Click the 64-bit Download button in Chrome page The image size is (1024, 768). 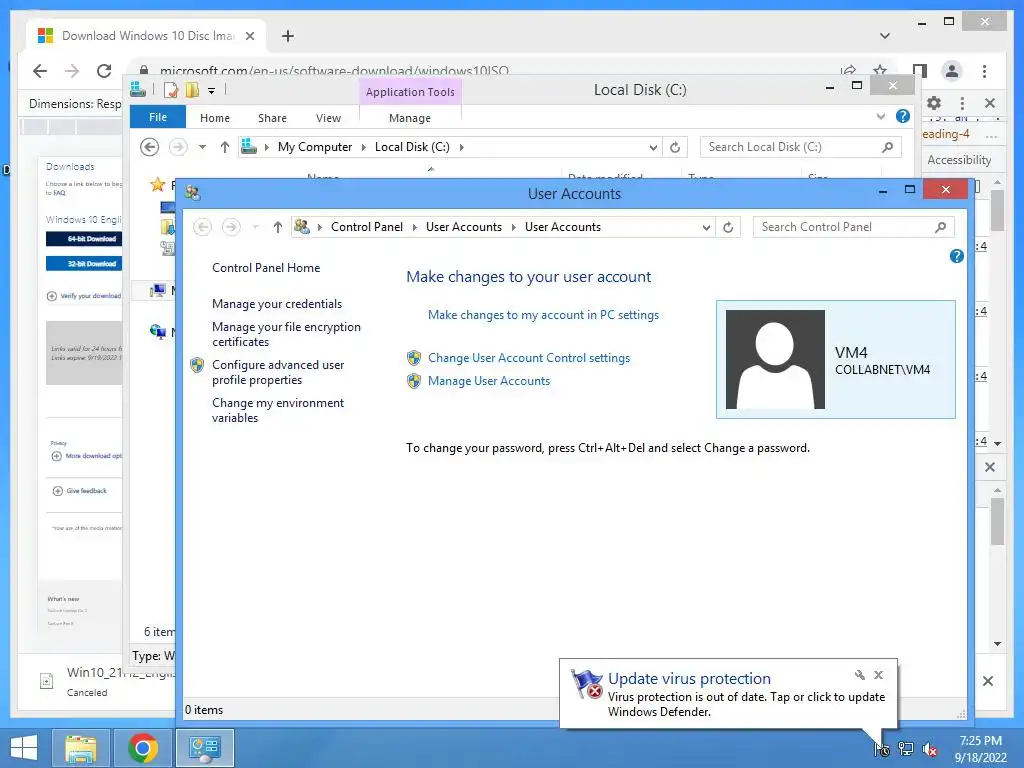point(84,239)
